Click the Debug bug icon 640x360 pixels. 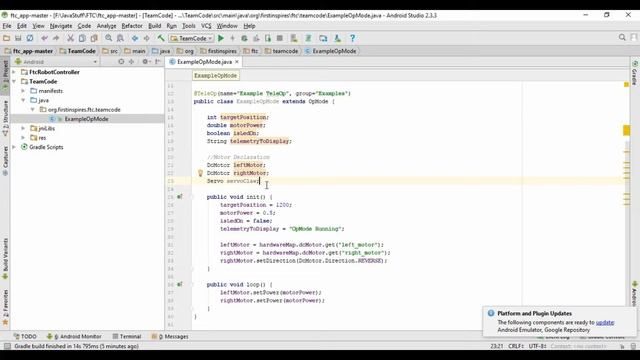pyautogui.click(x=244, y=38)
